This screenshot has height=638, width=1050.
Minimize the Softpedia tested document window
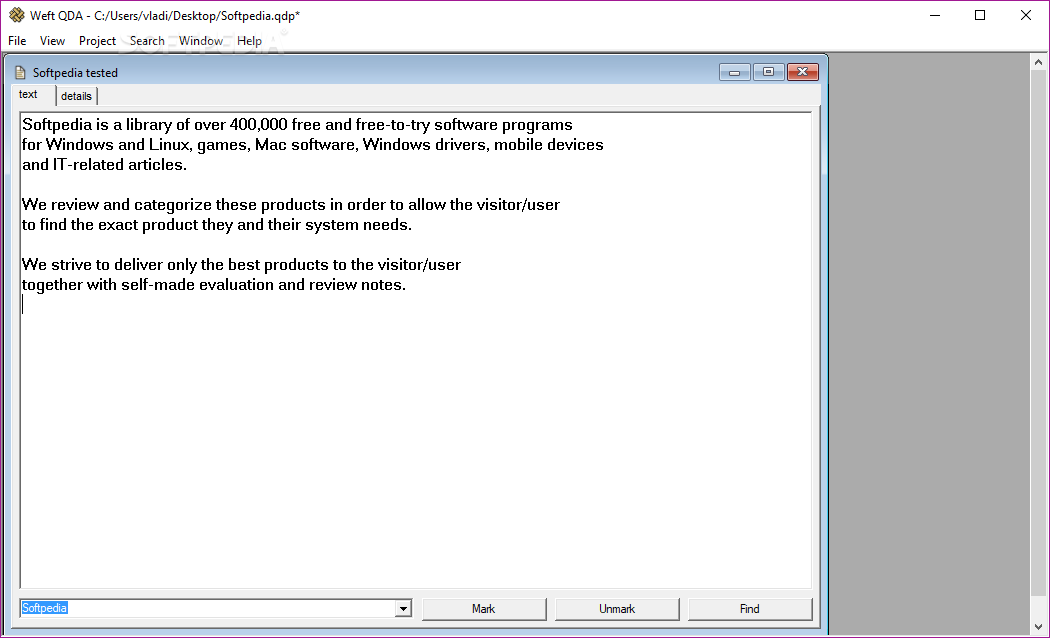tap(735, 72)
